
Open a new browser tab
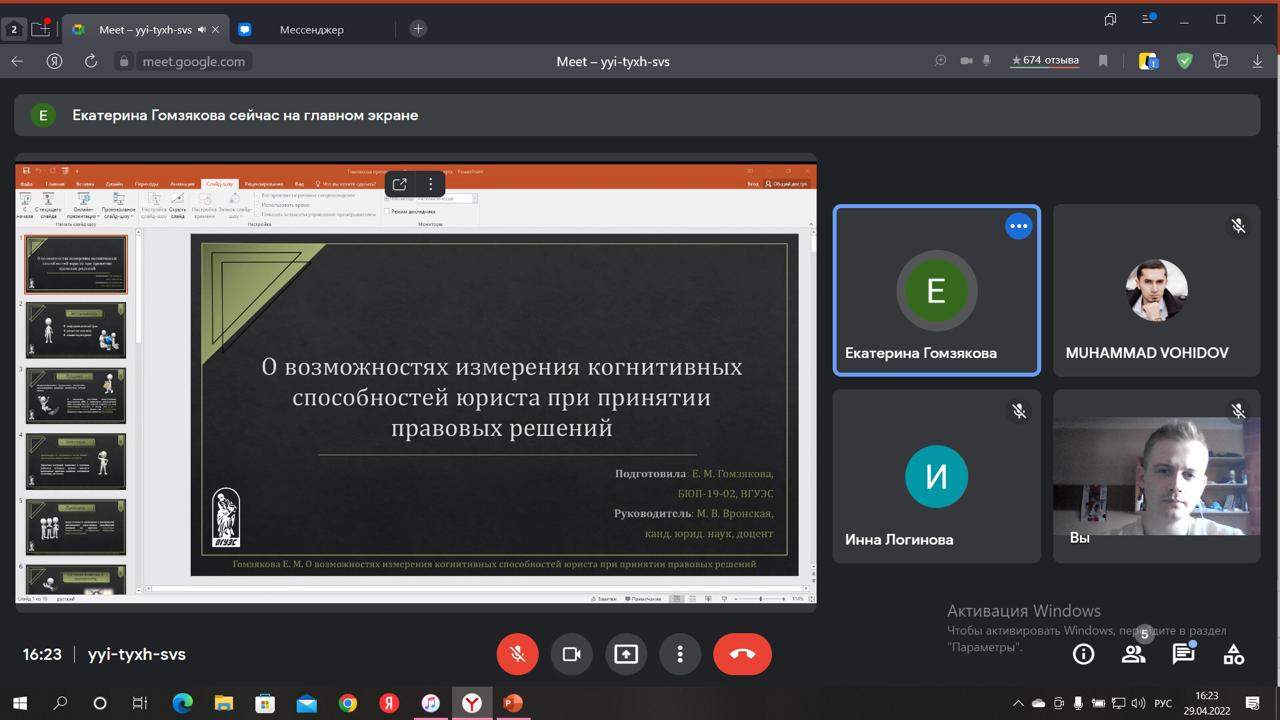coord(418,29)
